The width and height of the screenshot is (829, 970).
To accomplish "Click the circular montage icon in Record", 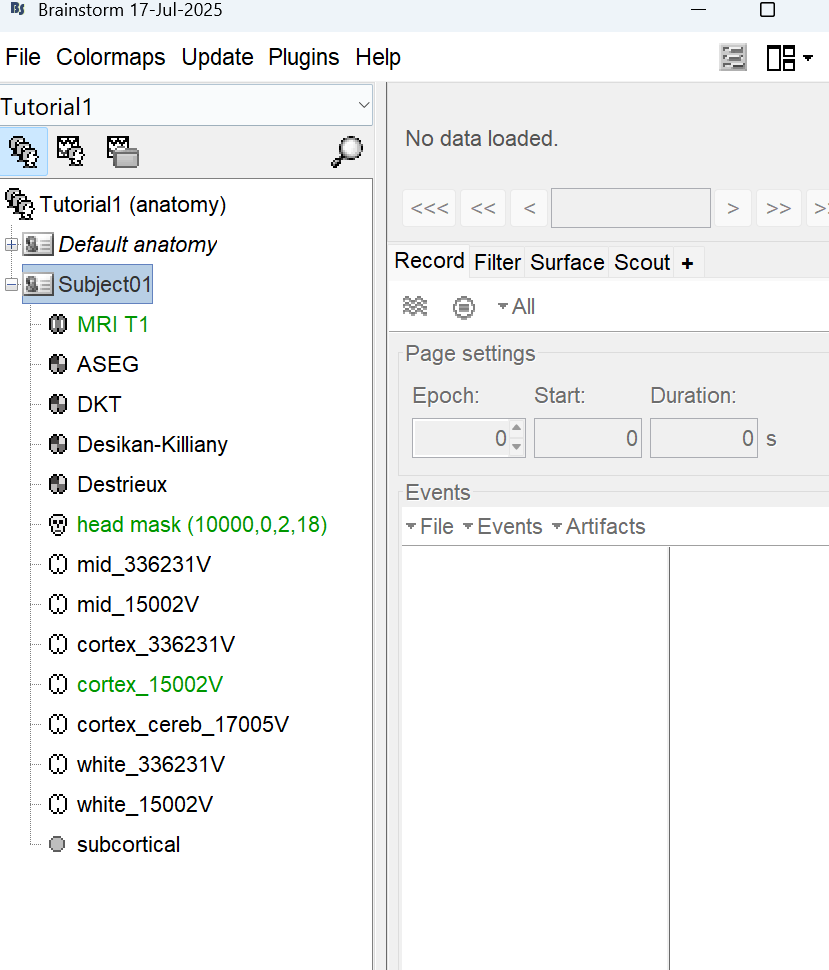I will (463, 307).
